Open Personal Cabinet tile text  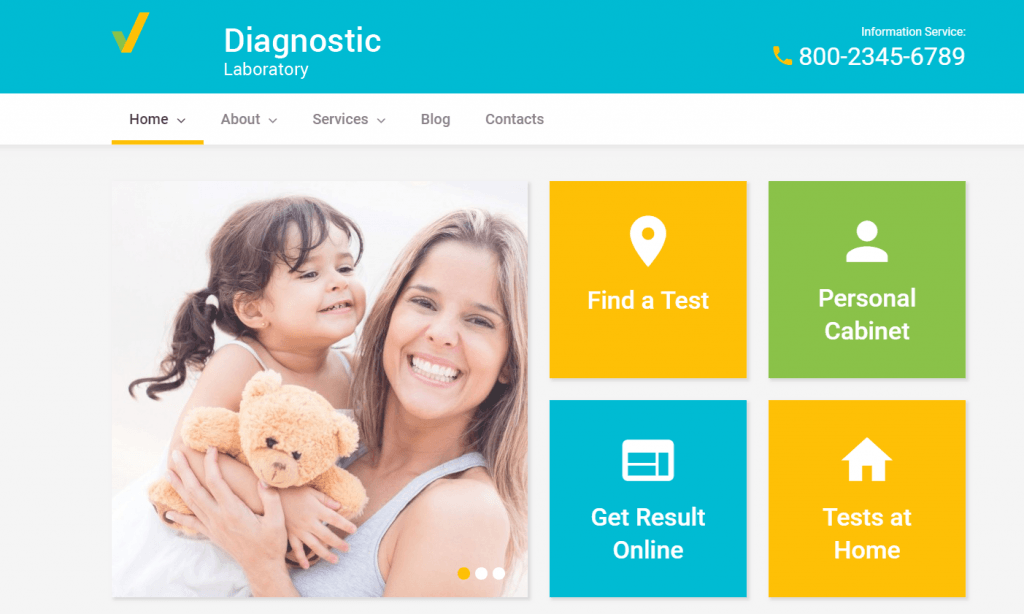pos(867,315)
